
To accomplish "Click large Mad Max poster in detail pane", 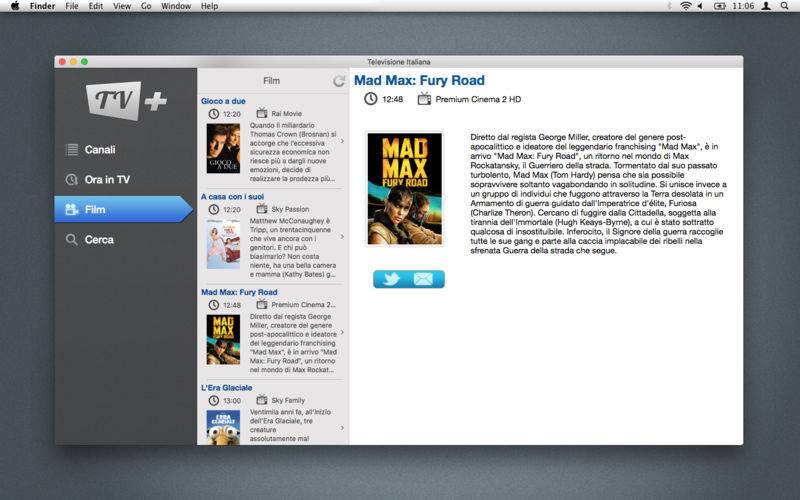I will (x=405, y=189).
